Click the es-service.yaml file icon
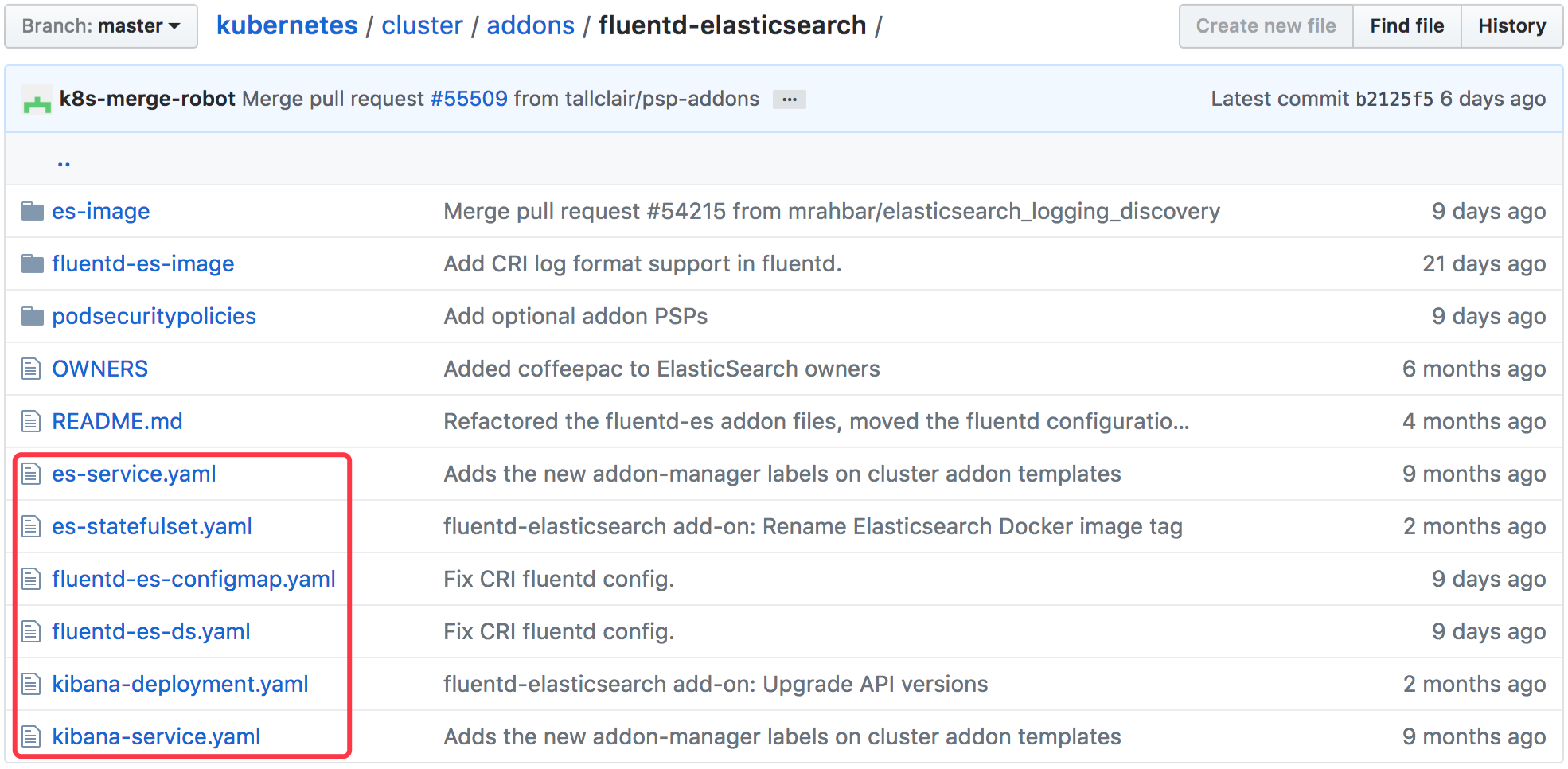 coord(31,474)
